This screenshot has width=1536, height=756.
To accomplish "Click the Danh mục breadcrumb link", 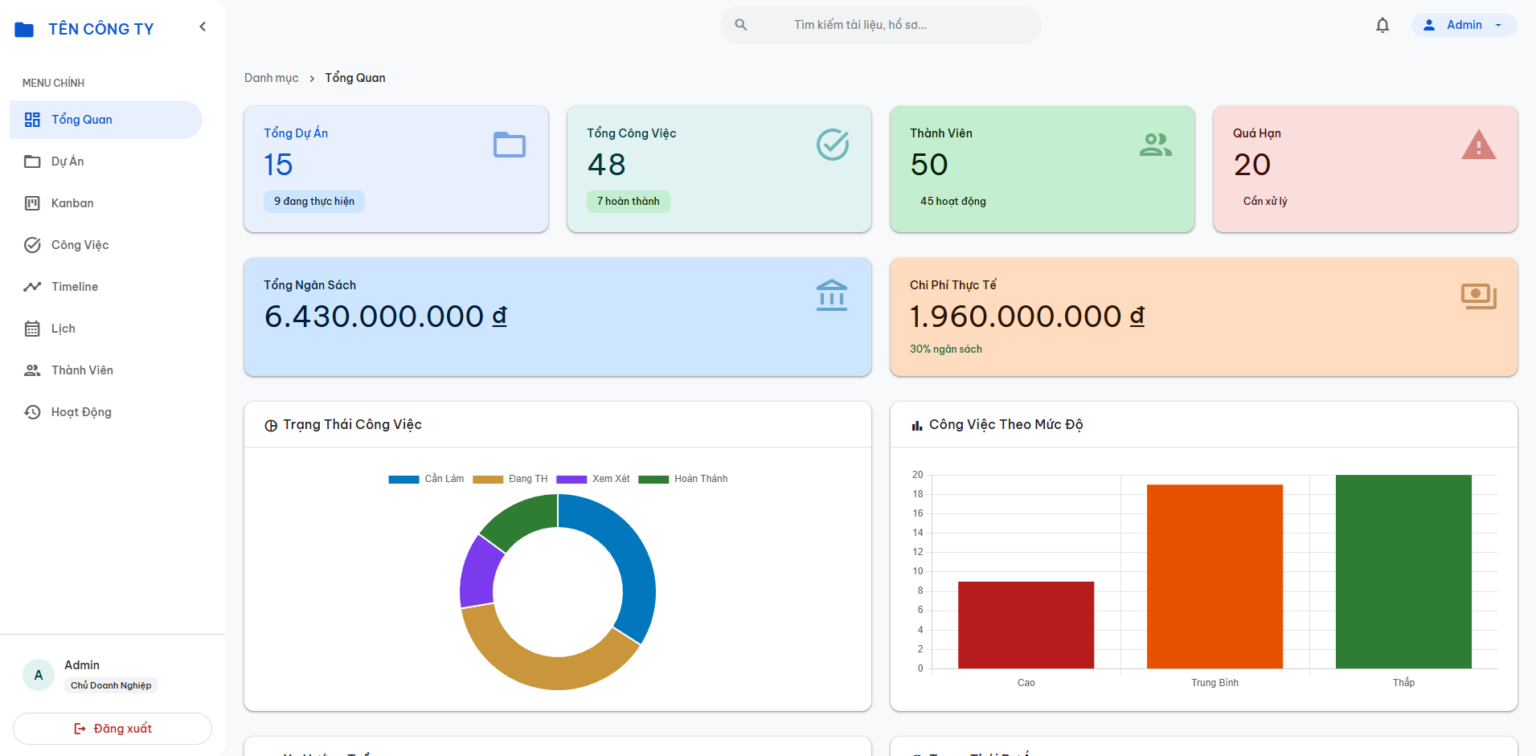I will pyautogui.click(x=271, y=78).
